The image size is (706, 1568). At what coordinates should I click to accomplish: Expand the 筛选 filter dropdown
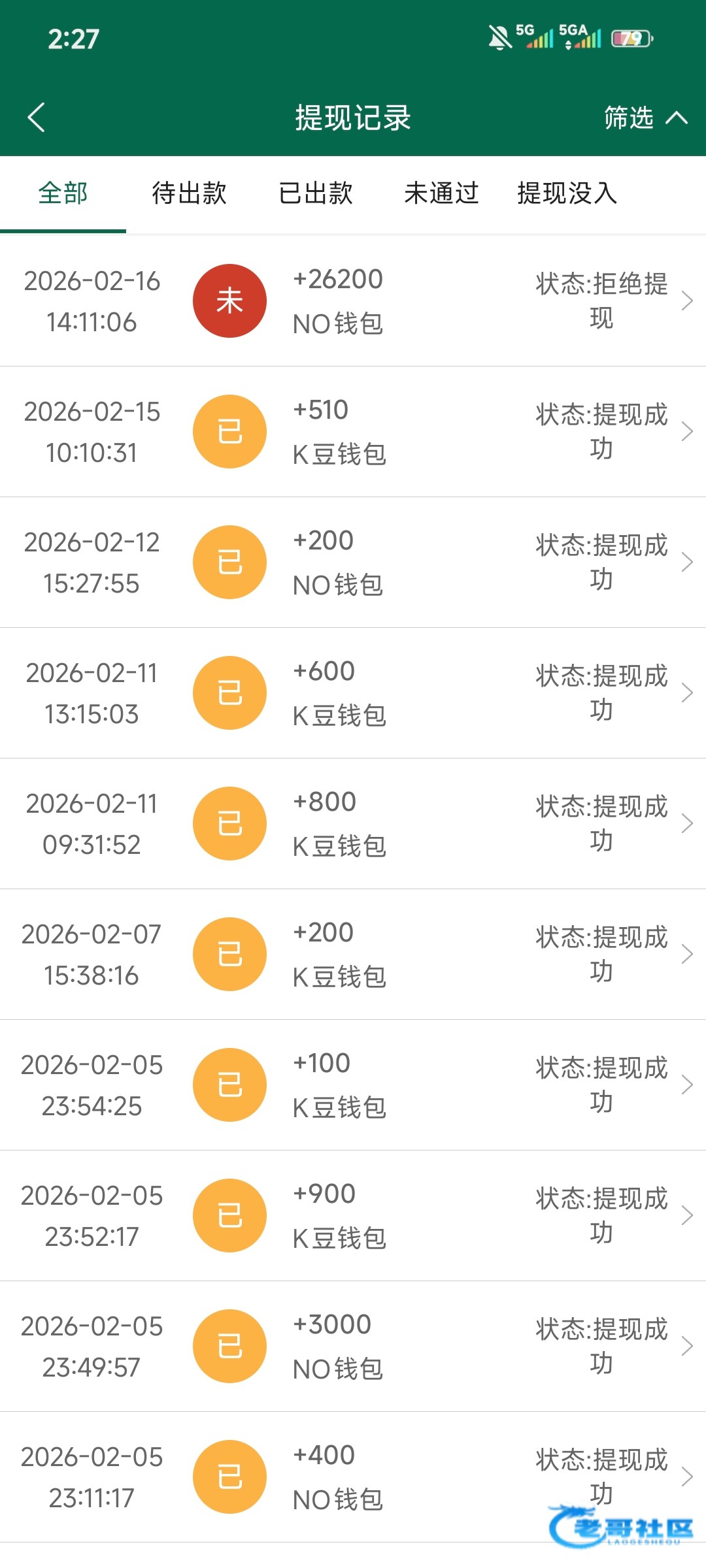pos(645,118)
